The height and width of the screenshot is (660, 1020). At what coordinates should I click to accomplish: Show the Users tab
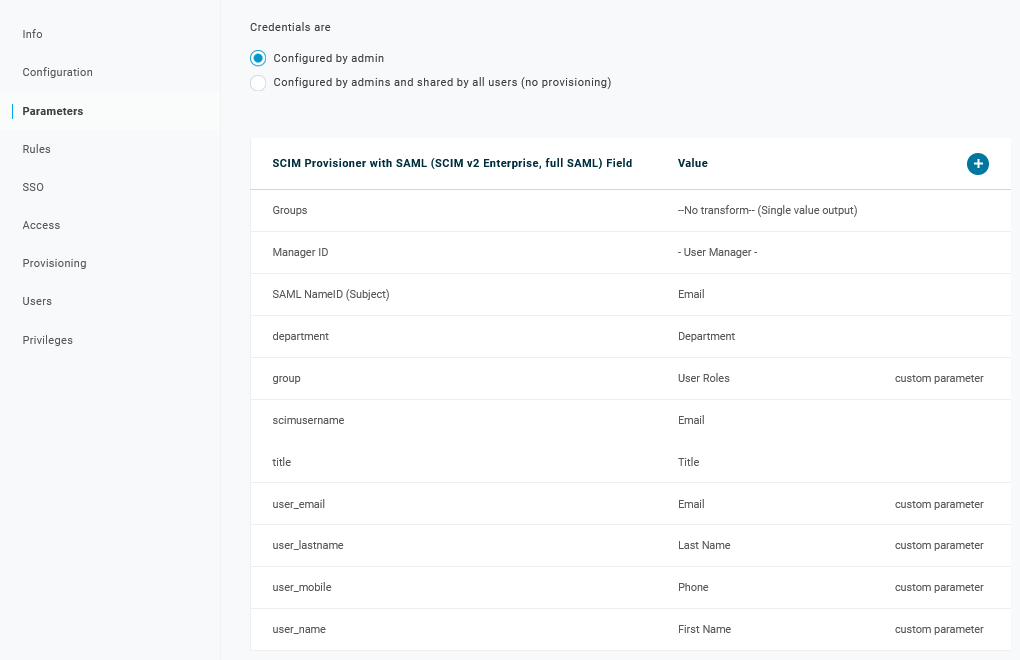pyautogui.click(x=37, y=301)
